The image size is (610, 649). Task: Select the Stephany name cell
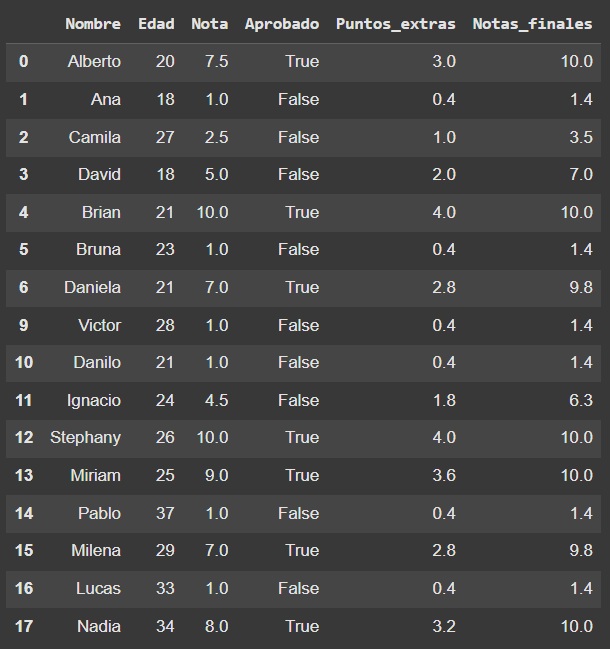[86, 437]
